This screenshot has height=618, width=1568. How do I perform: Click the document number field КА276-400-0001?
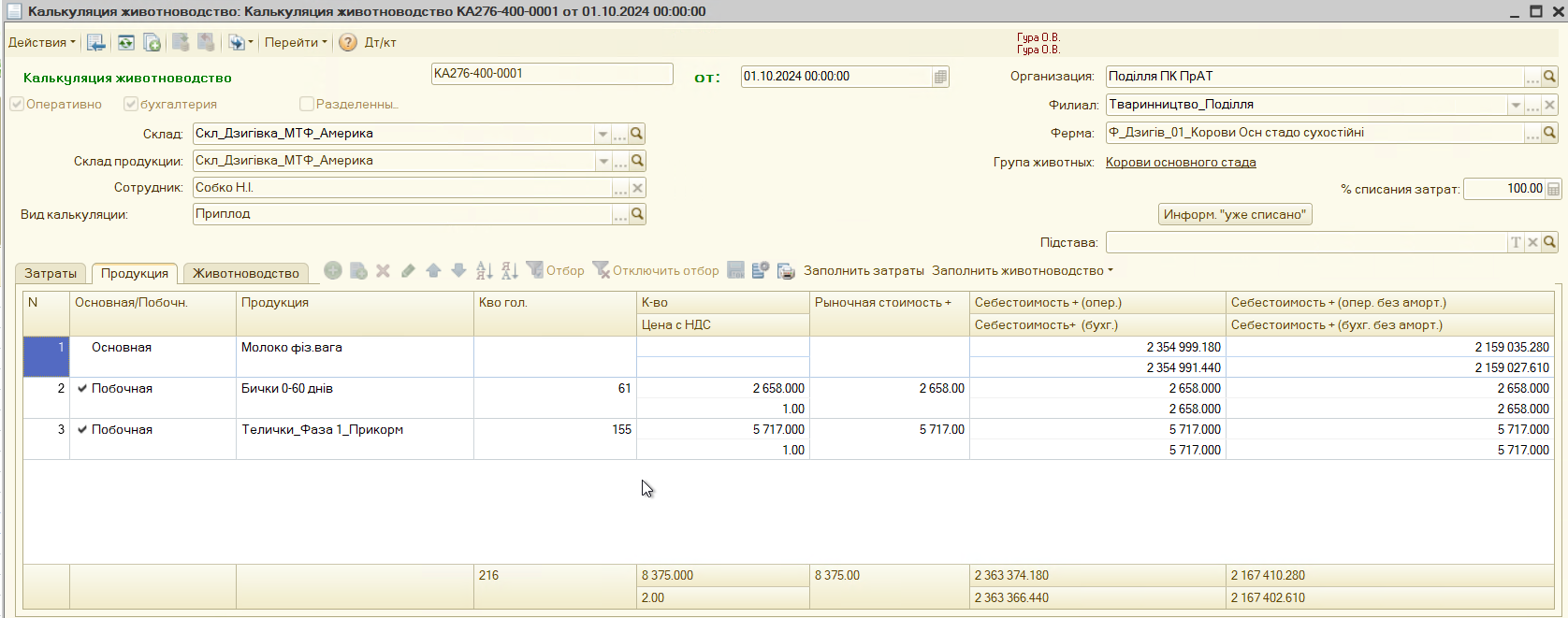(x=552, y=74)
